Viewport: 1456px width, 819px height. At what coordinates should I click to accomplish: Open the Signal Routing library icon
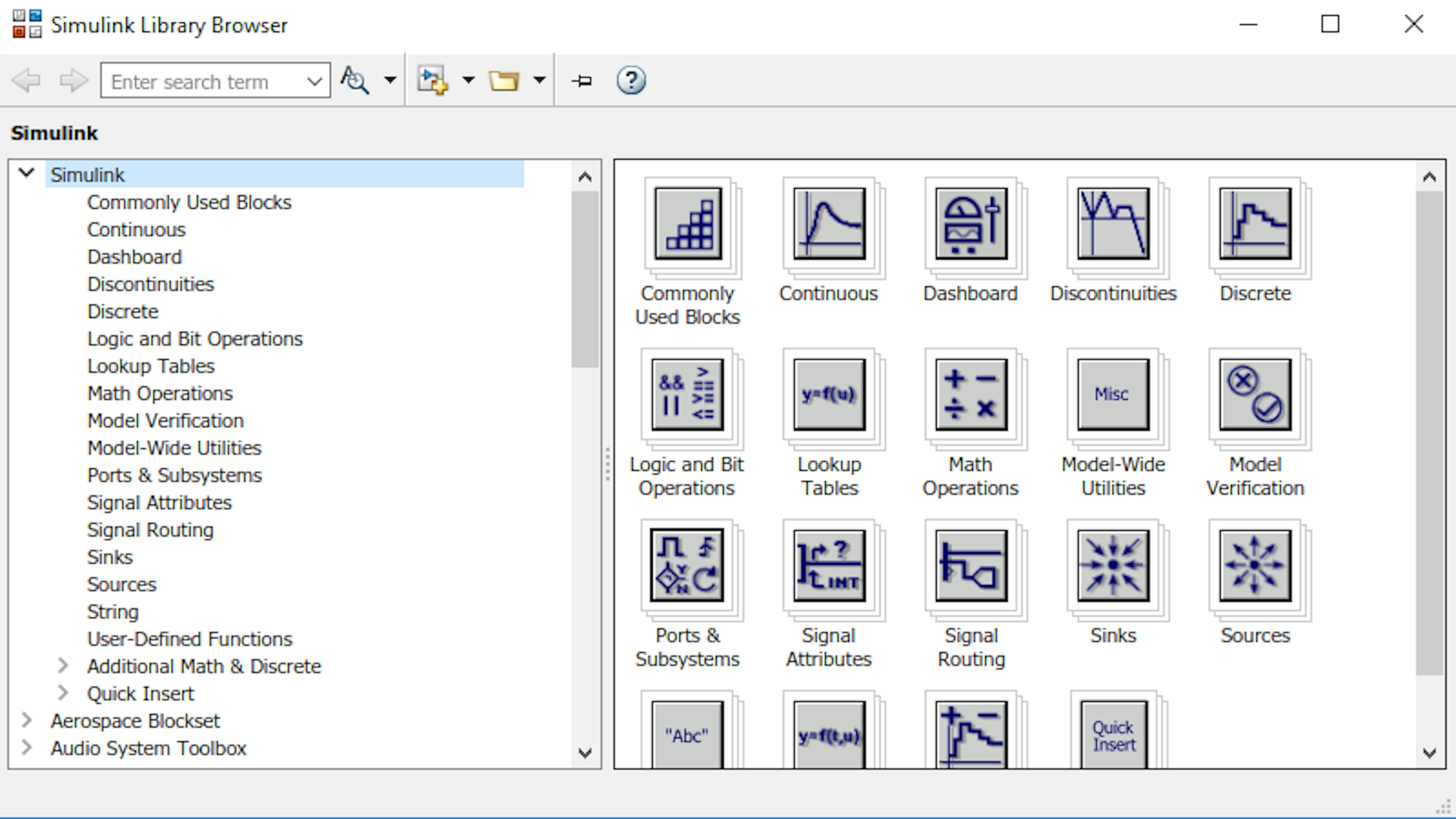tap(971, 565)
